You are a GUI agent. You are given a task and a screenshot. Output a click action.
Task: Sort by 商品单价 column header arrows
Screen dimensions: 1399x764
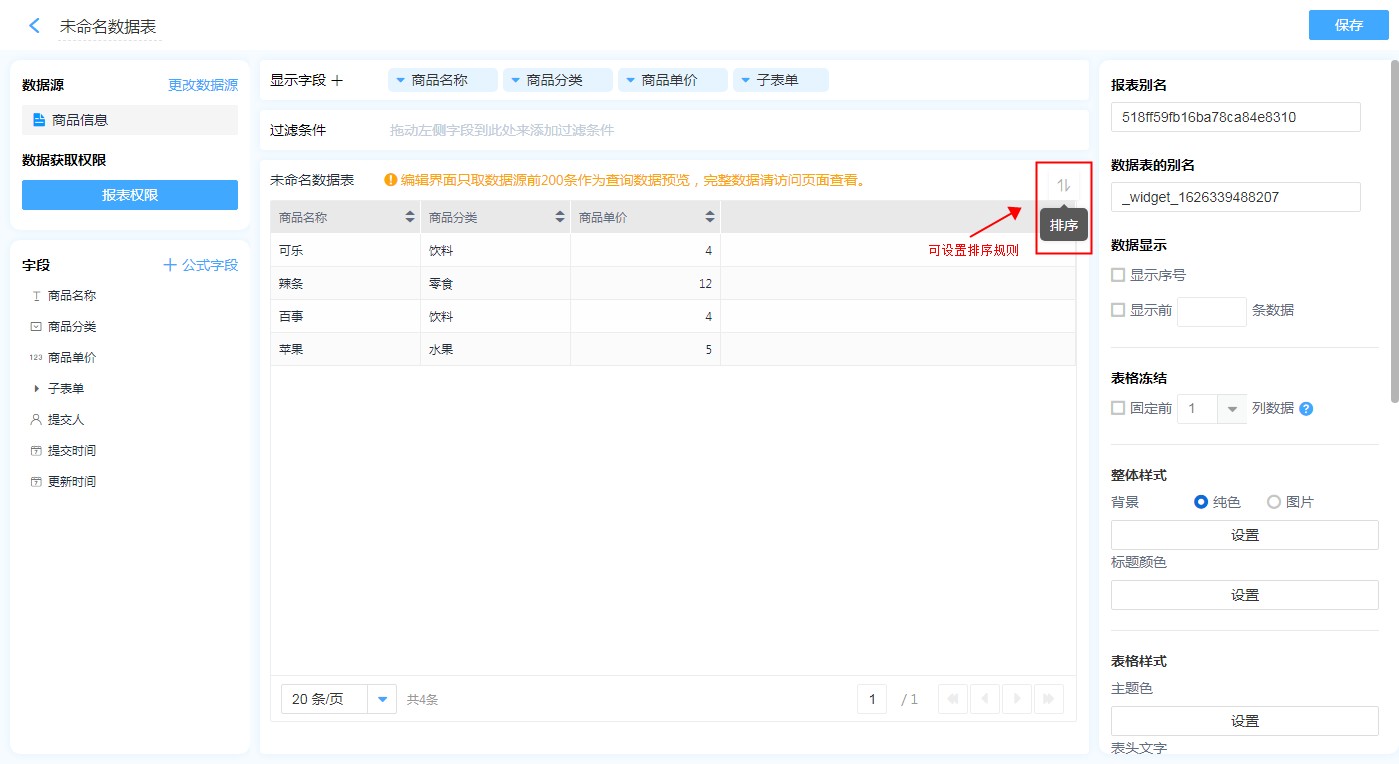coord(710,217)
